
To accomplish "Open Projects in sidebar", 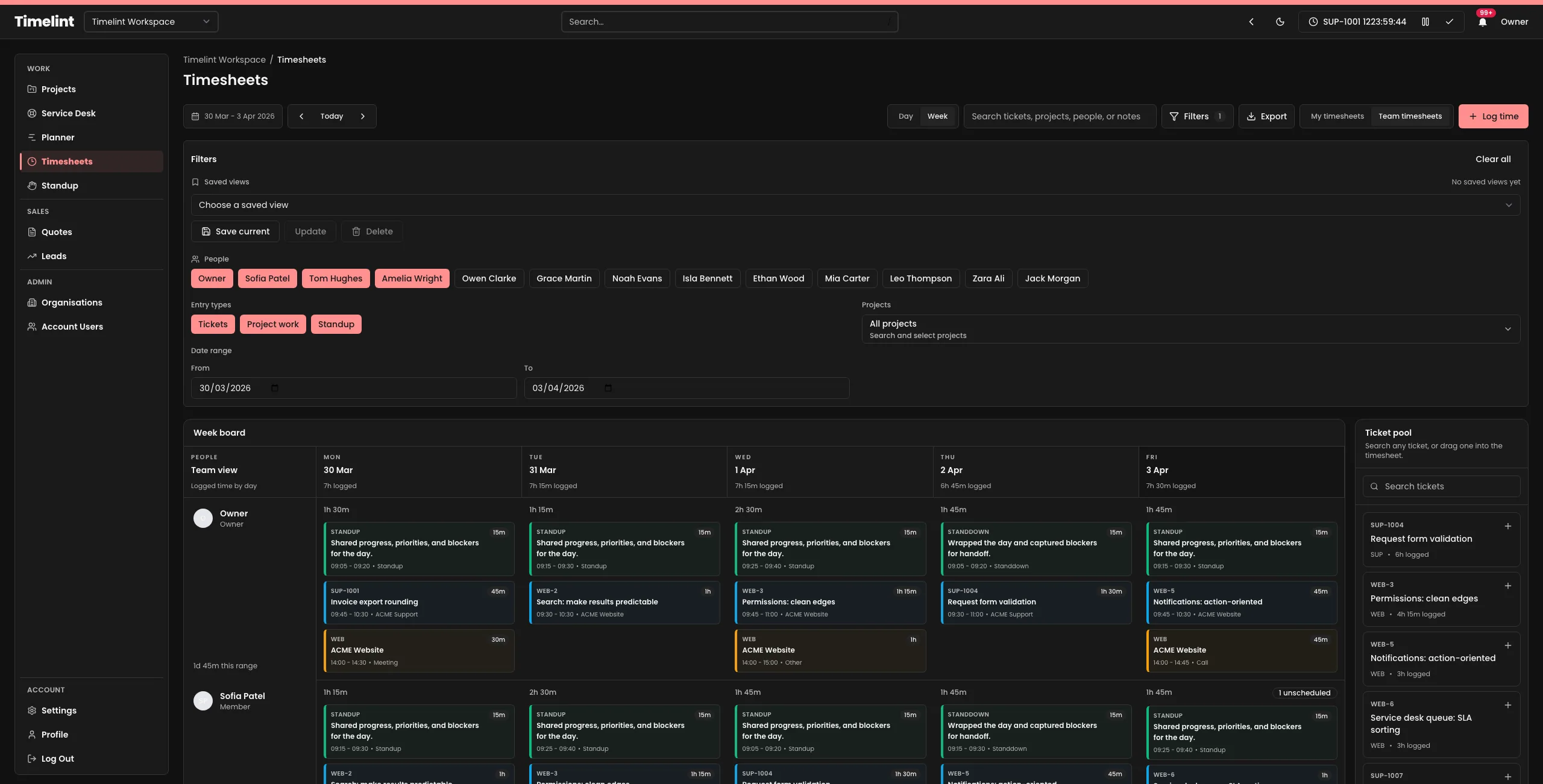I will point(92,89).
